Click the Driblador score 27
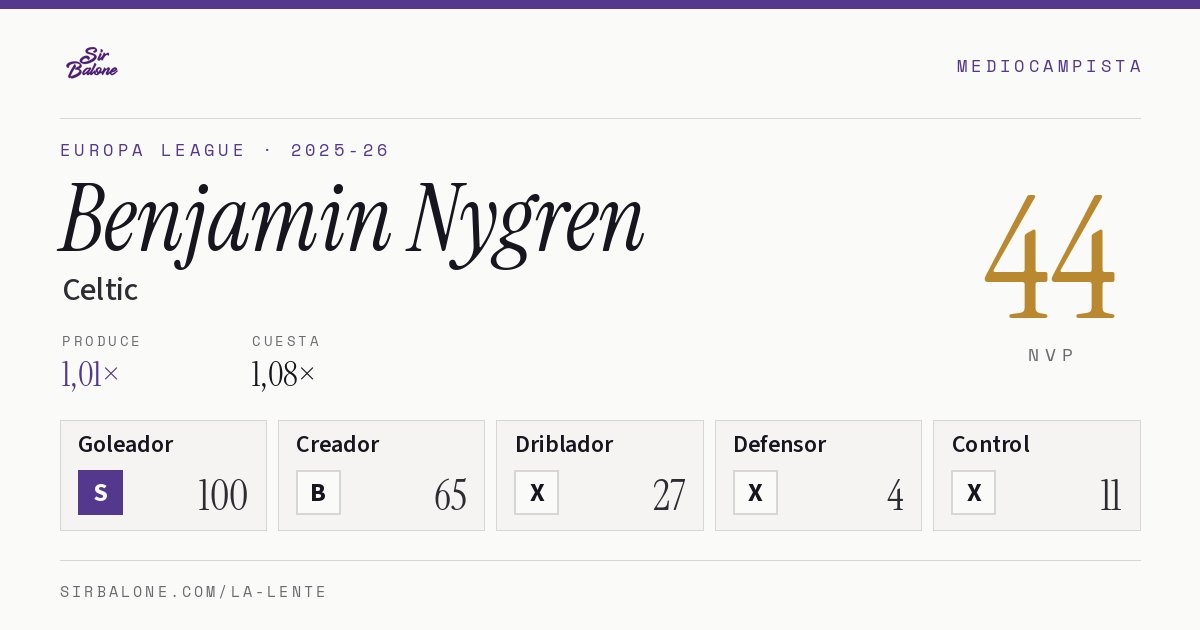This screenshot has width=1200, height=630. pyautogui.click(x=669, y=495)
